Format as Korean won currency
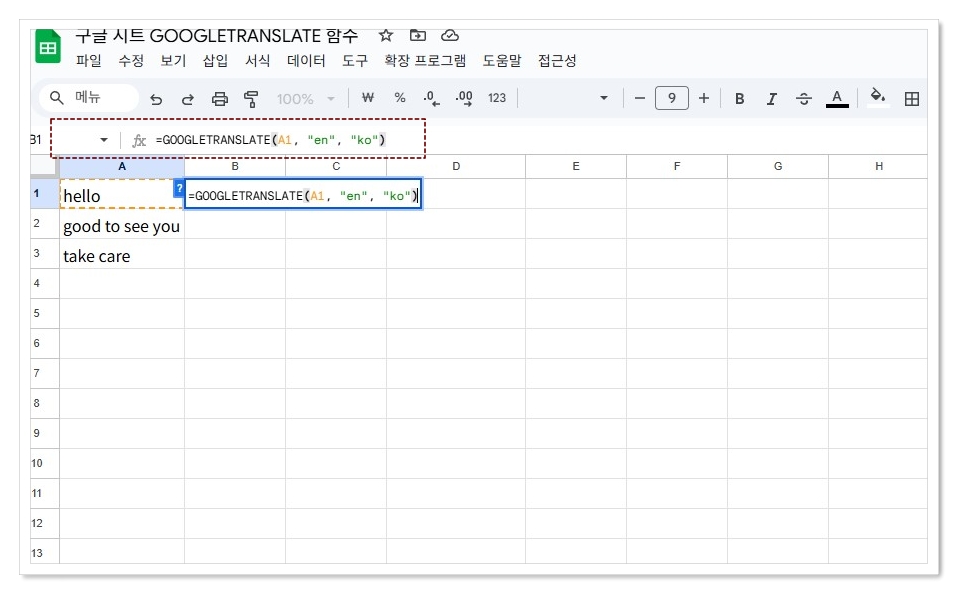This screenshot has width=958, height=594. pyautogui.click(x=368, y=98)
